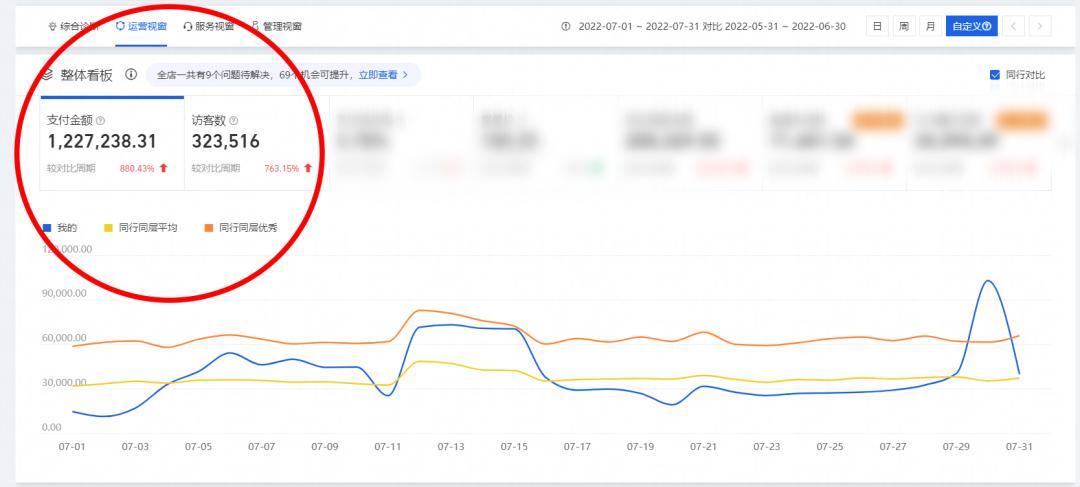Open the 综合诊断 tab
Image resolution: width=1080 pixels, height=487 pixels.
point(74,26)
